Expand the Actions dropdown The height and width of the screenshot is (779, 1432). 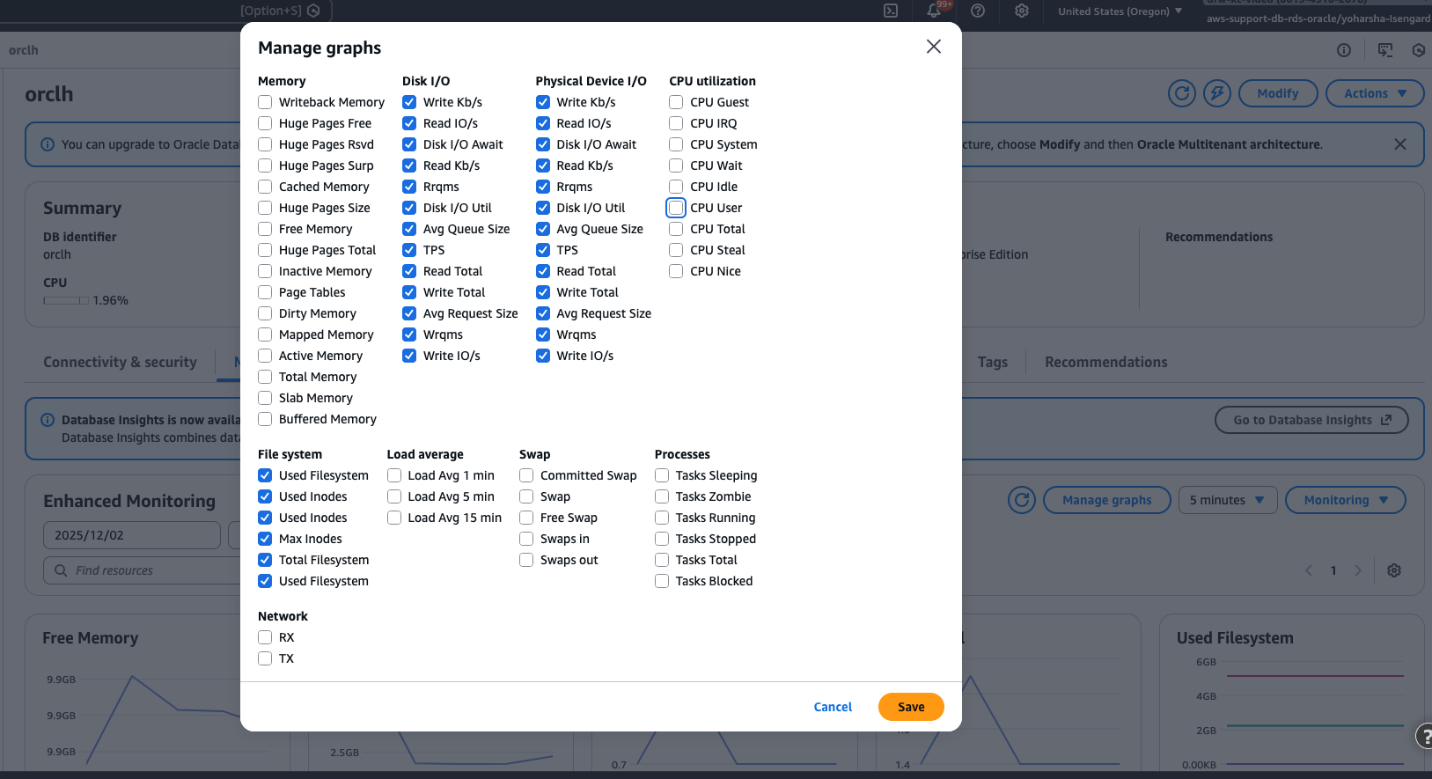click(1374, 93)
